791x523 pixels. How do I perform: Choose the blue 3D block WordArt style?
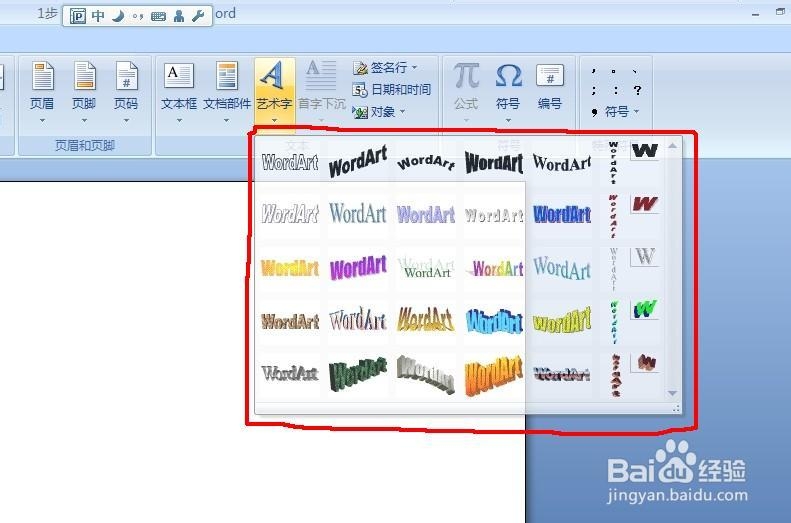(x=494, y=321)
